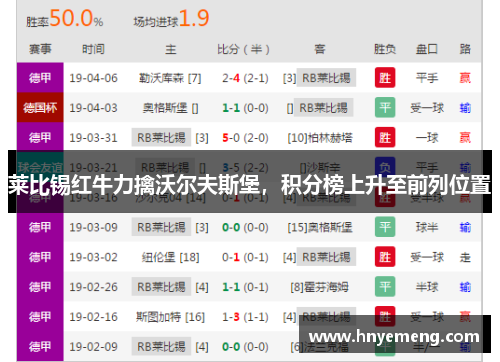Select the 德甲 tag in the 19-03-31 row
Screen dimensions: 500x362
point(40,137)
